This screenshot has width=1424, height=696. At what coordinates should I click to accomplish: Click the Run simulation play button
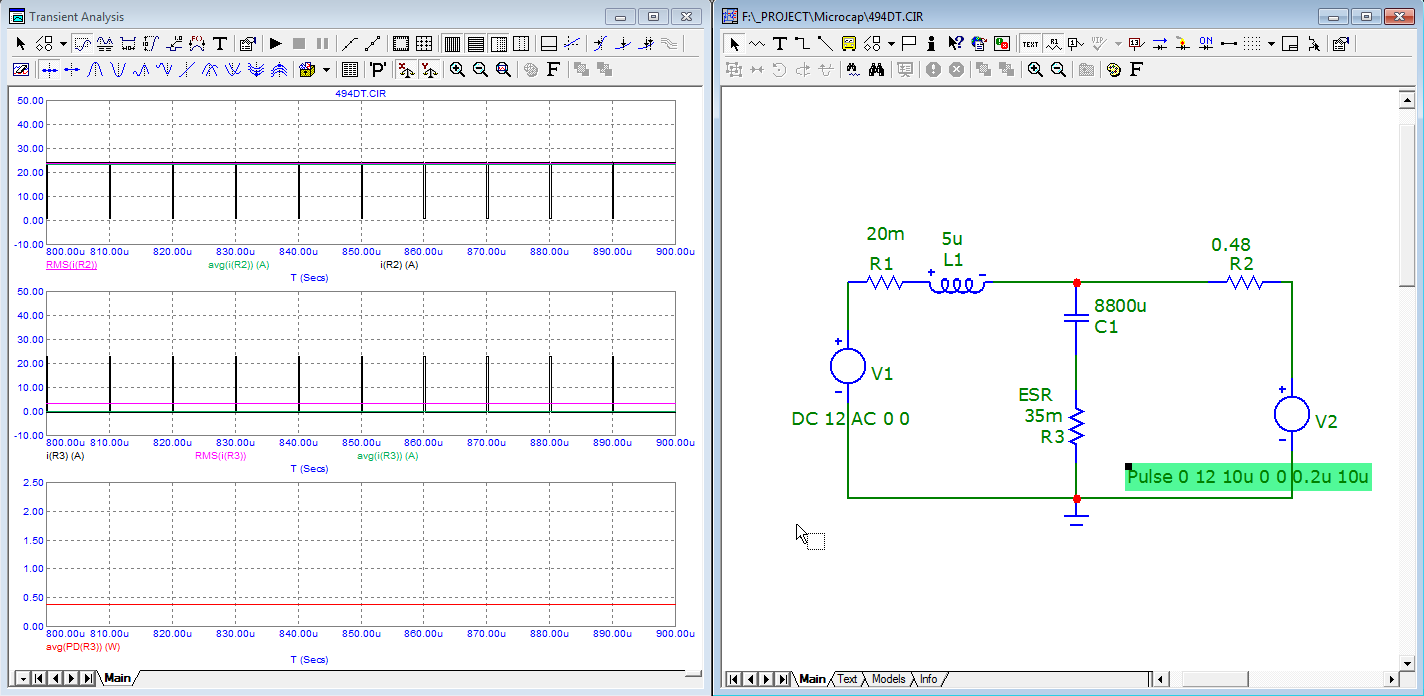276,44
